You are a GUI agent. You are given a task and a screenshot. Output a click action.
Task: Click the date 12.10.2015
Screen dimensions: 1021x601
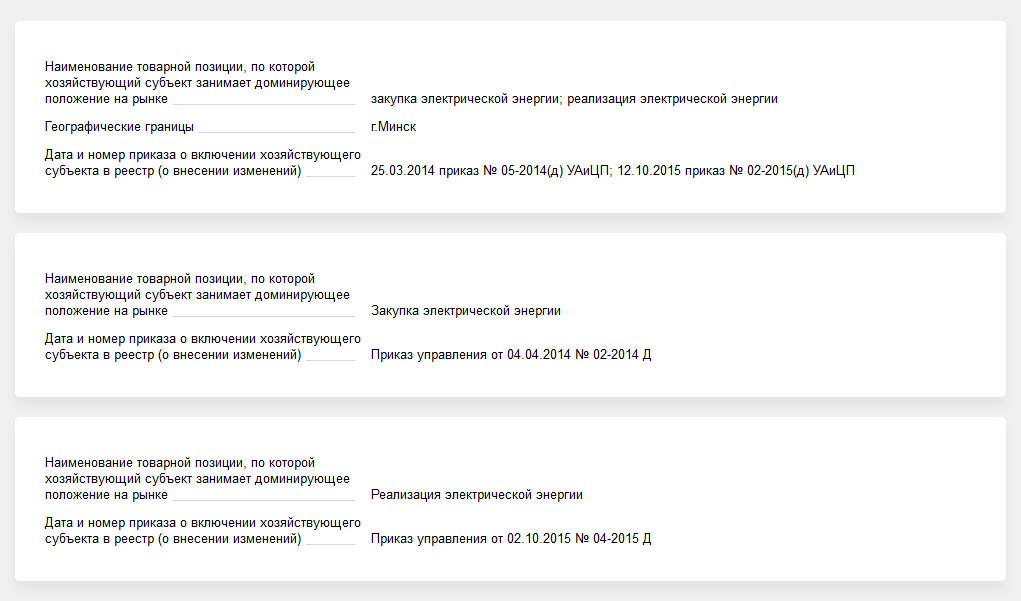coord(649,171)
